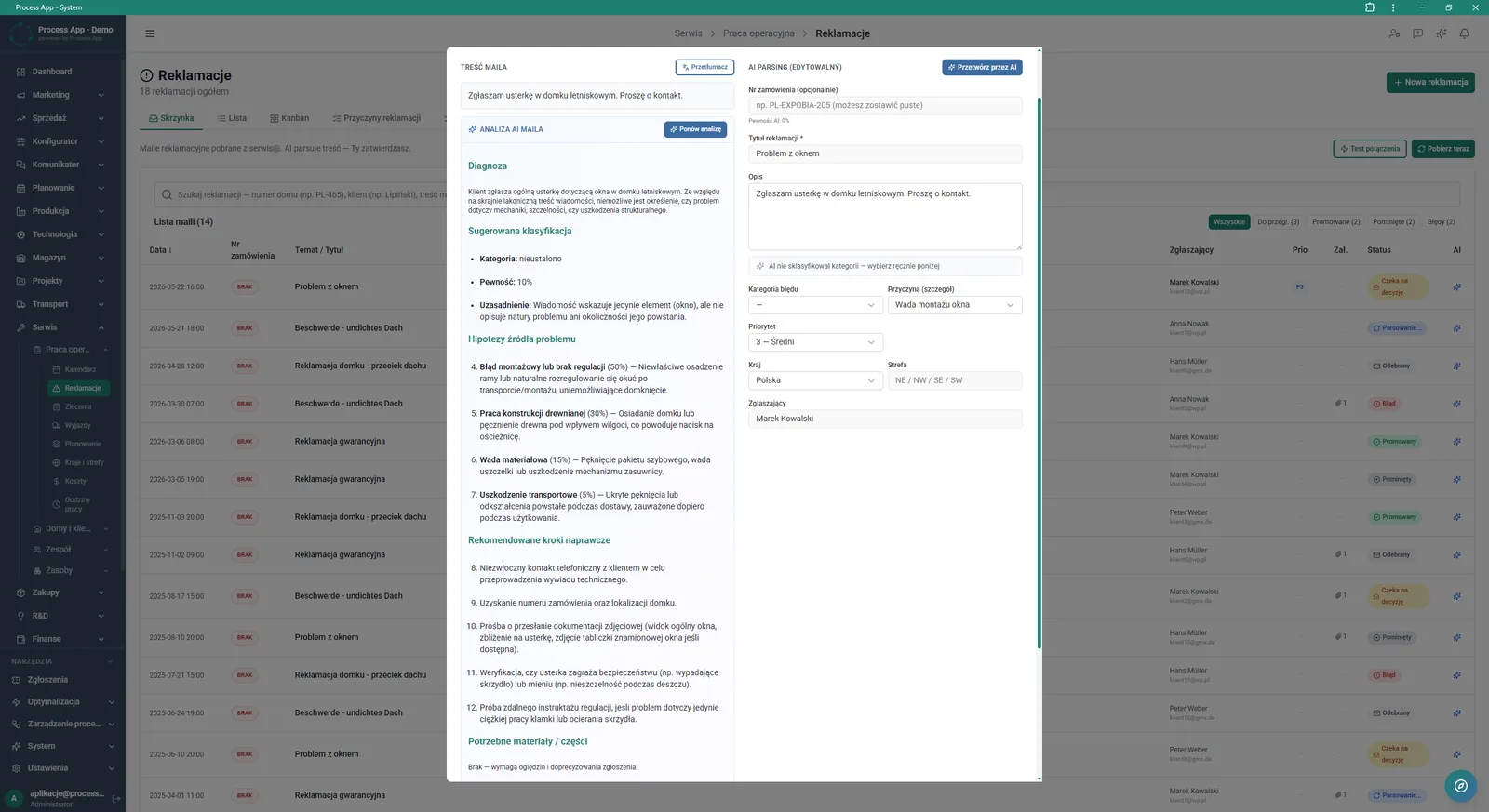Open the Zlecenia submenu item
This screenshot has height=812, width=1489.
[77, 406]
